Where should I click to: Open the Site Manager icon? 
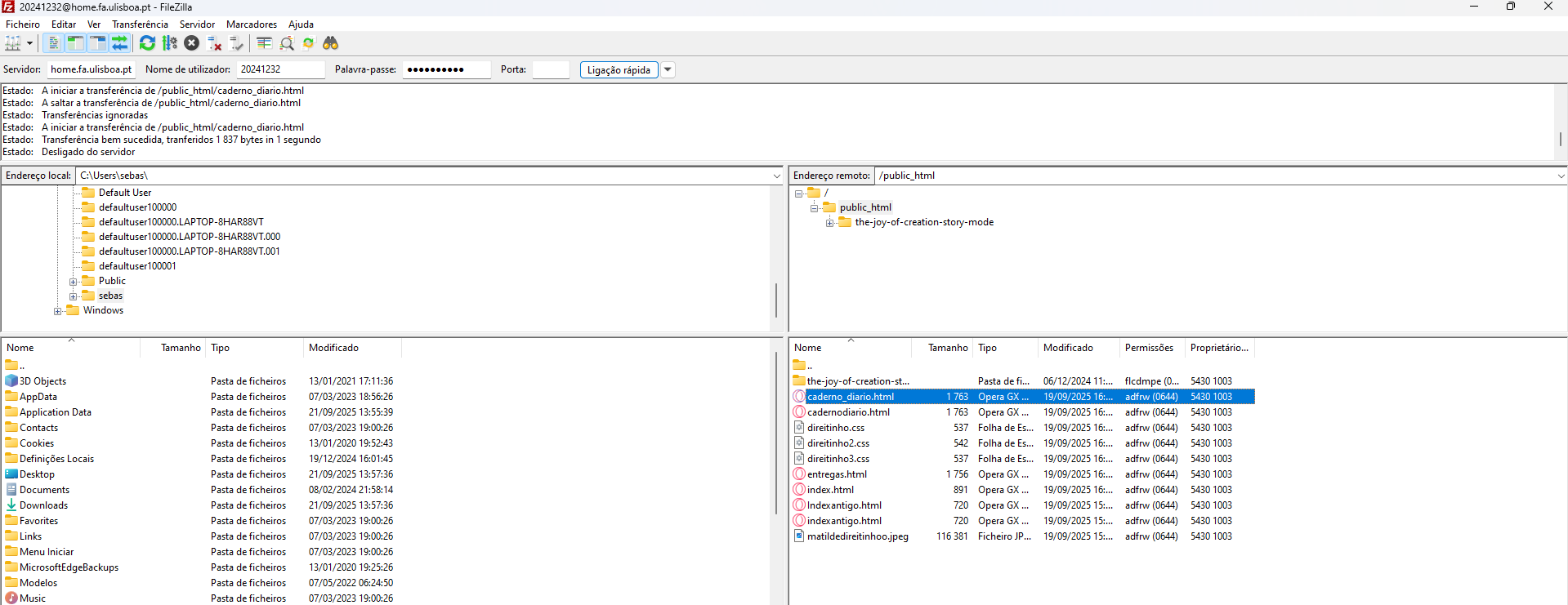(x=12, y=43)
